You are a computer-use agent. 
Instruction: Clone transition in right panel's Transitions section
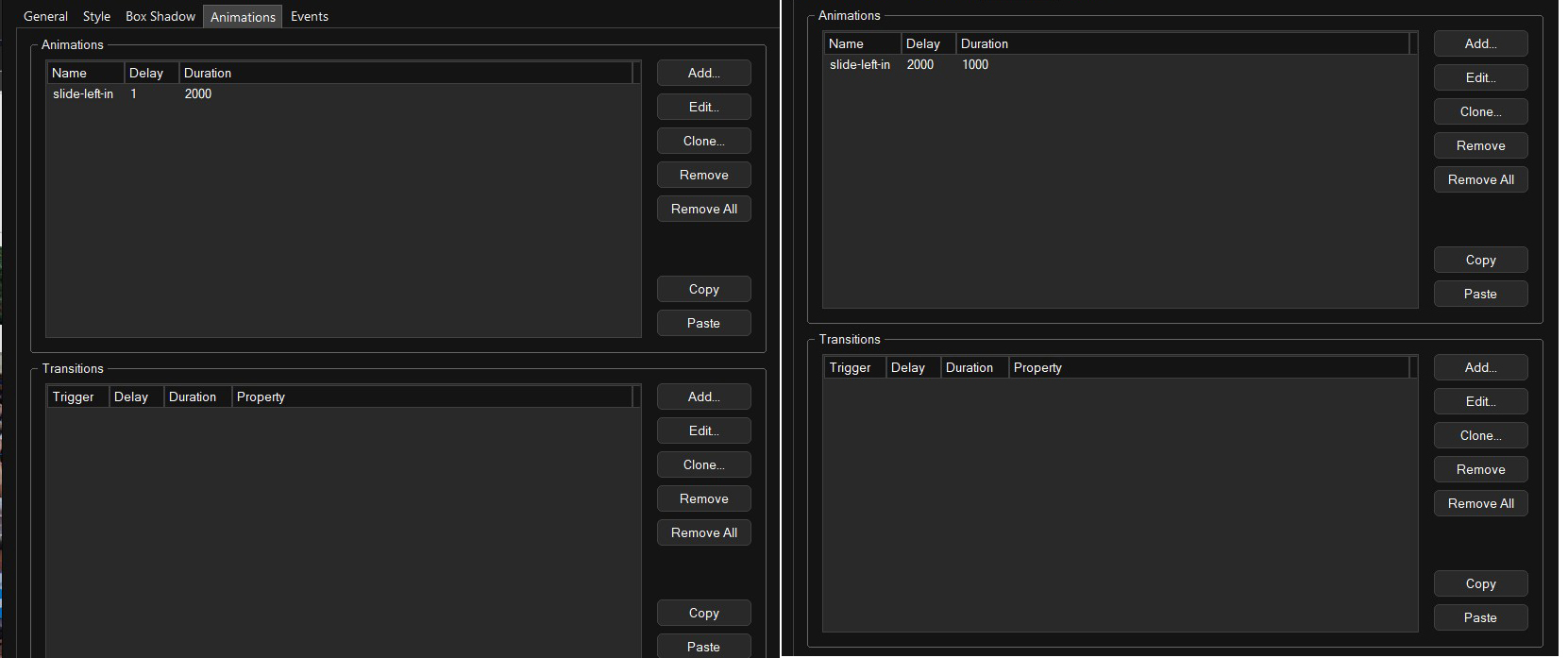coord(1480,435)
